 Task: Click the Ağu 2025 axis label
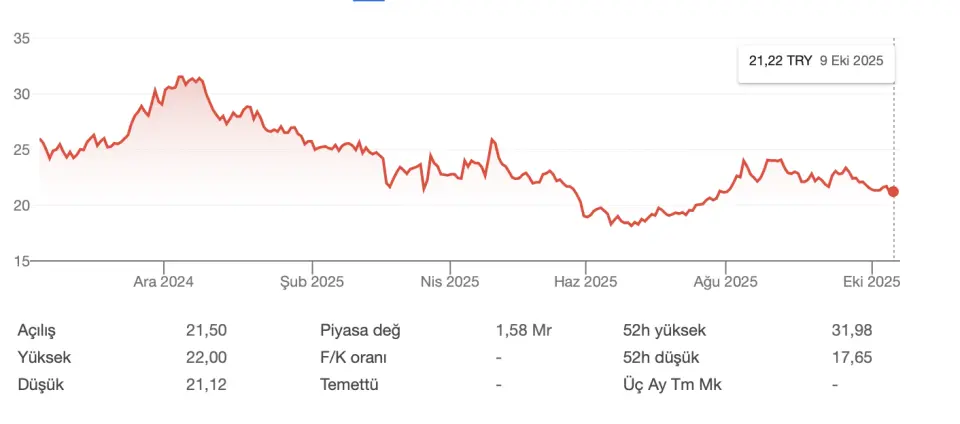725,282
